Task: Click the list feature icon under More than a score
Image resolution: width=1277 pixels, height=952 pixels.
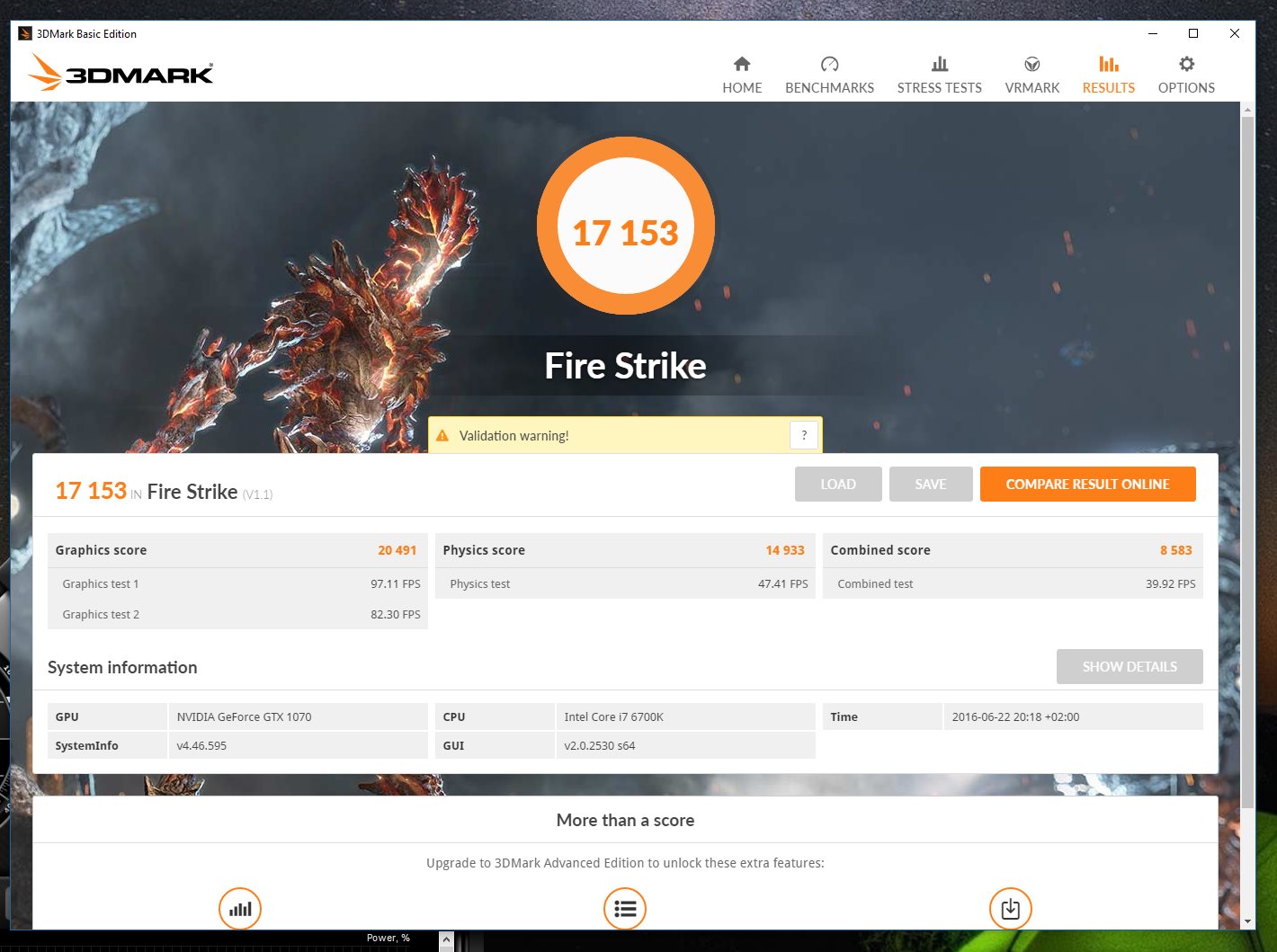Action: [625, 909]
